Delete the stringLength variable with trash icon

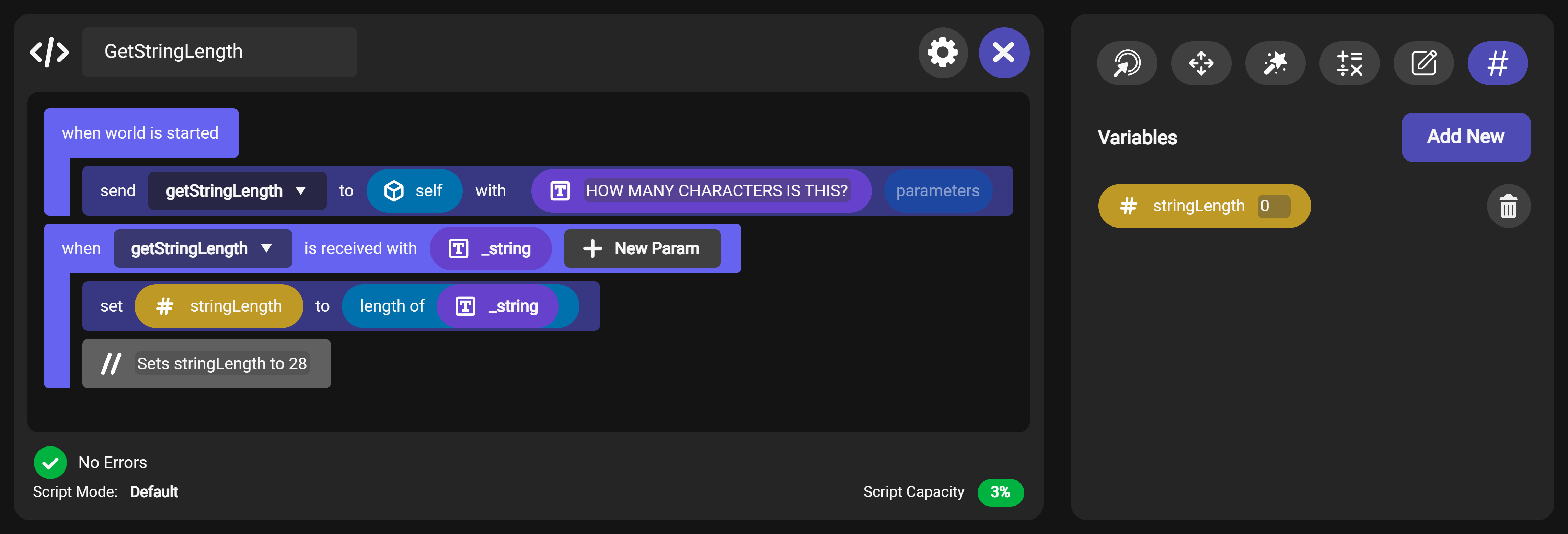point(1508,206)
